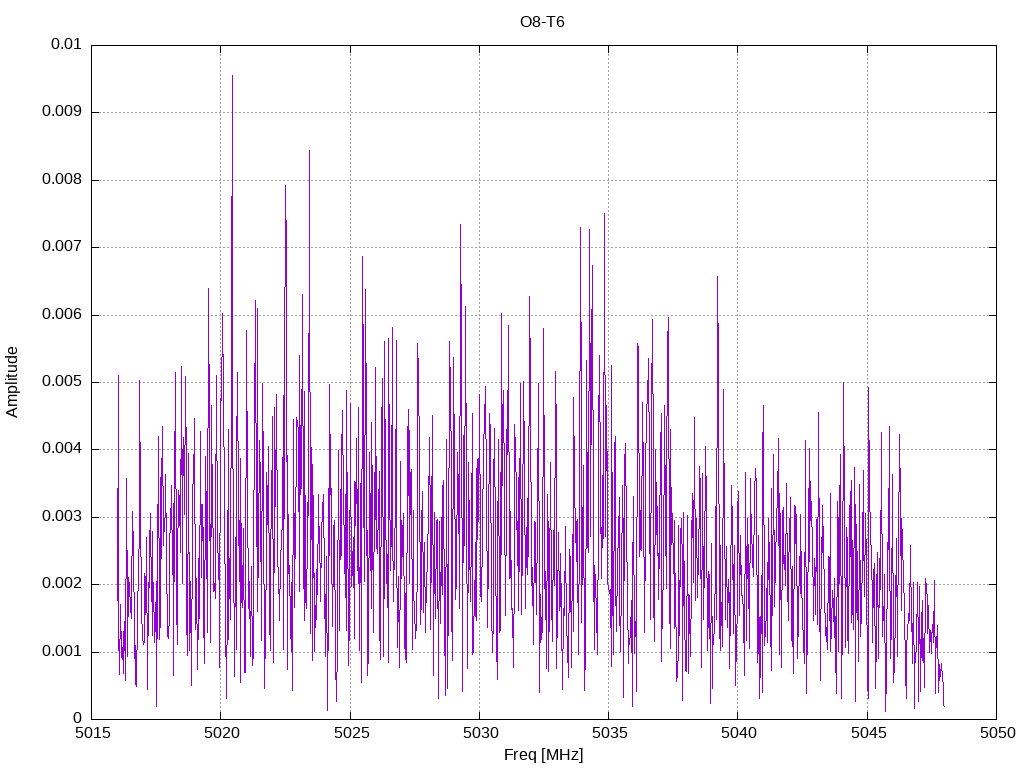The width and height of the screenshot is (1024, 768).
Task: Click the tallest spectrum peak near 5020.5 MHz
Action: (232, 76)
